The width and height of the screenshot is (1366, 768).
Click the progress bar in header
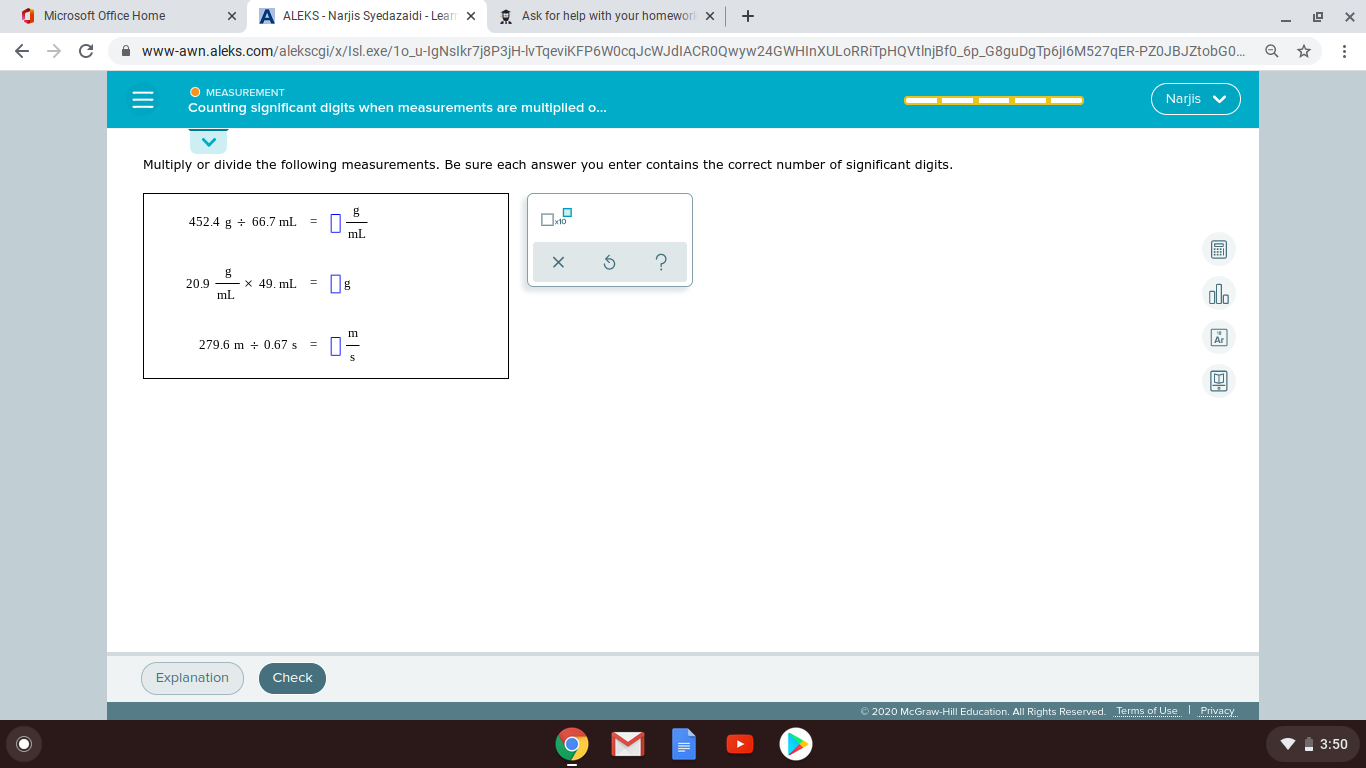tap(993, 100)
